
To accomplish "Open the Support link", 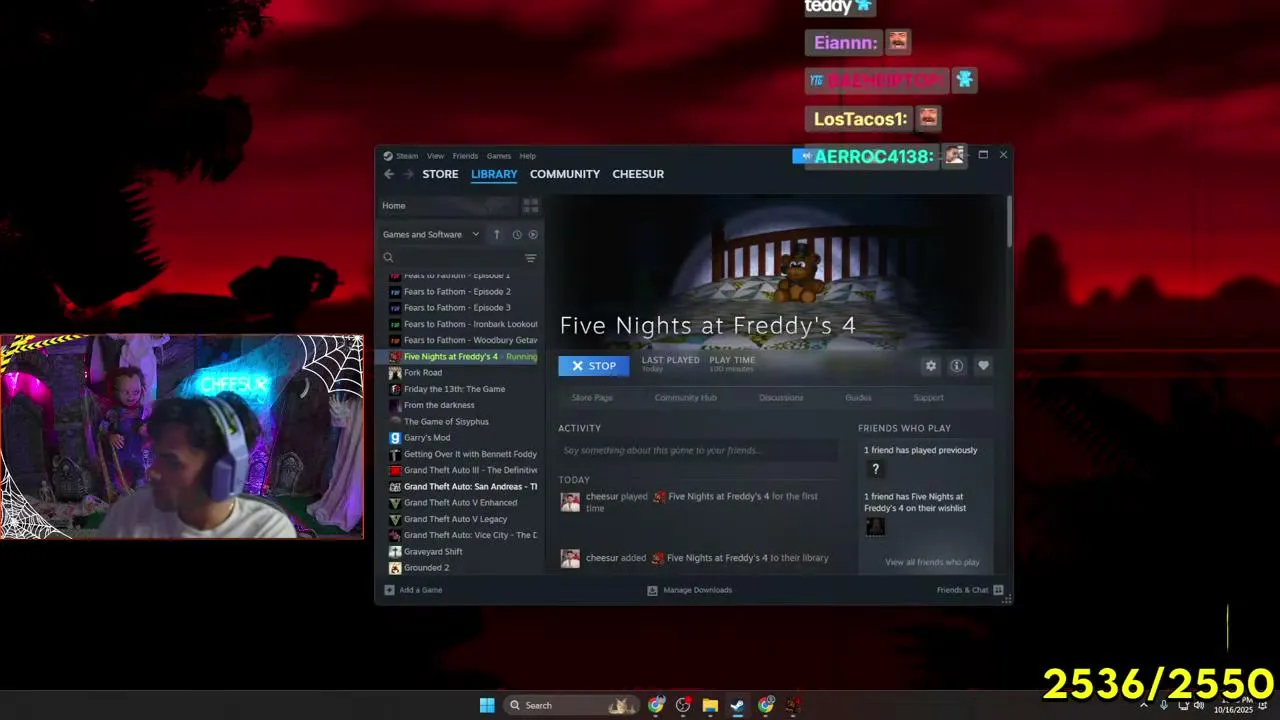I will 928,398.
